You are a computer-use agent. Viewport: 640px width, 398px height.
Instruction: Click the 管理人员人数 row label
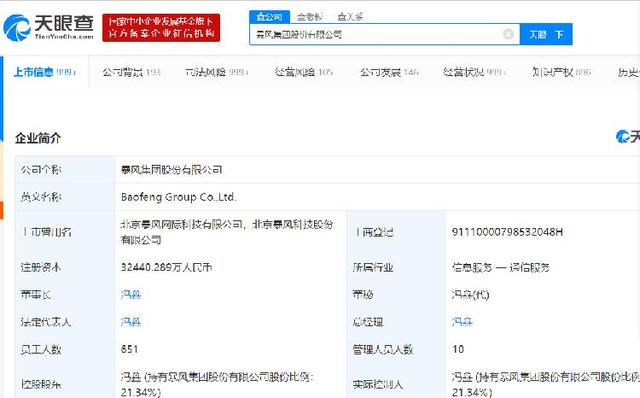(x=382, y=349)
